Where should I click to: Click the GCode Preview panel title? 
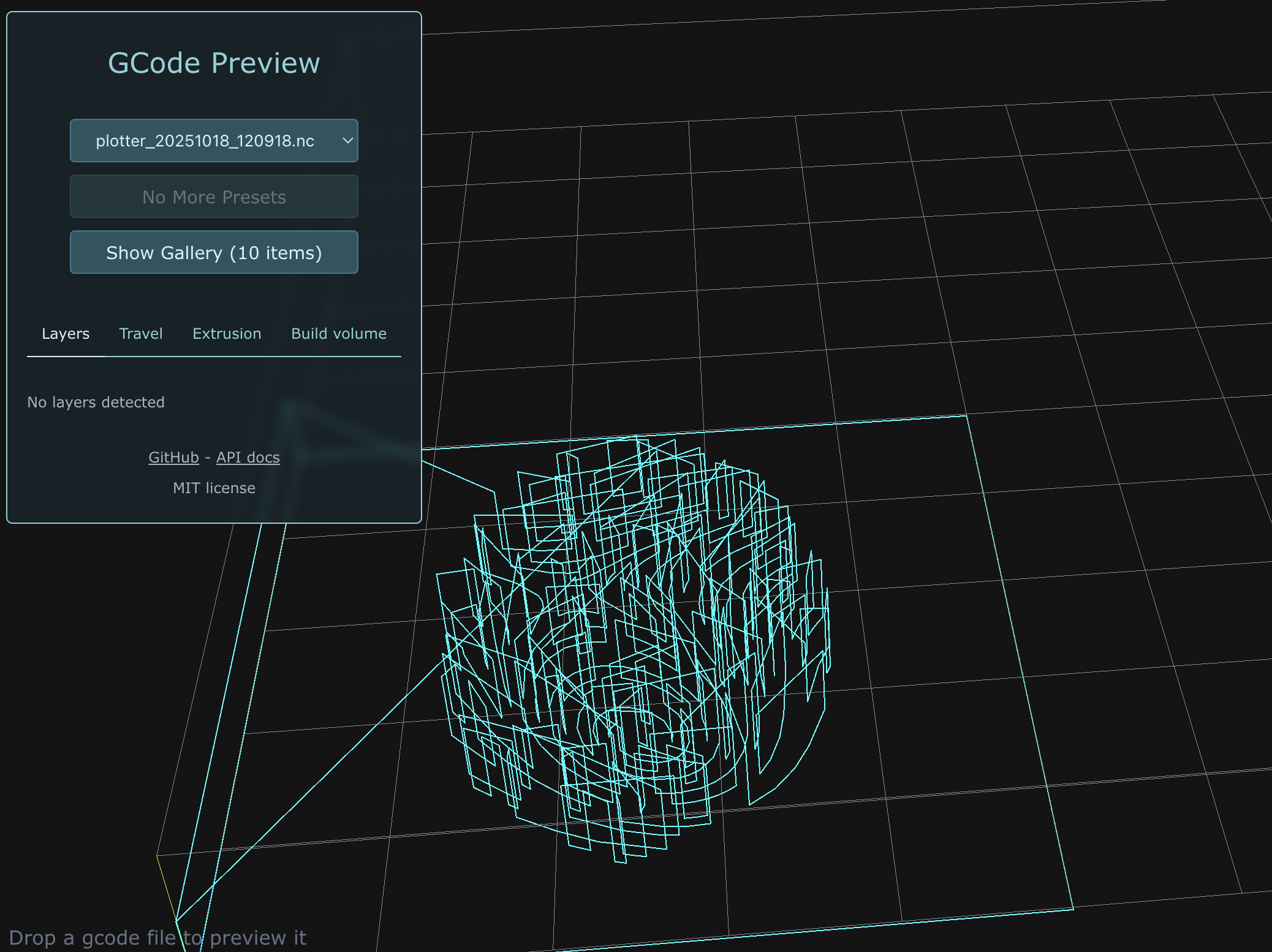tap(213, 62)
